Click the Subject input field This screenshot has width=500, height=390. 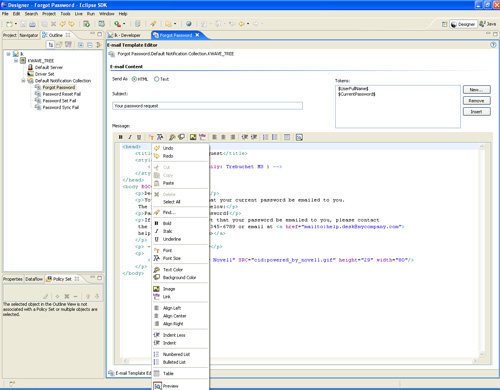[x=207, y=106]
